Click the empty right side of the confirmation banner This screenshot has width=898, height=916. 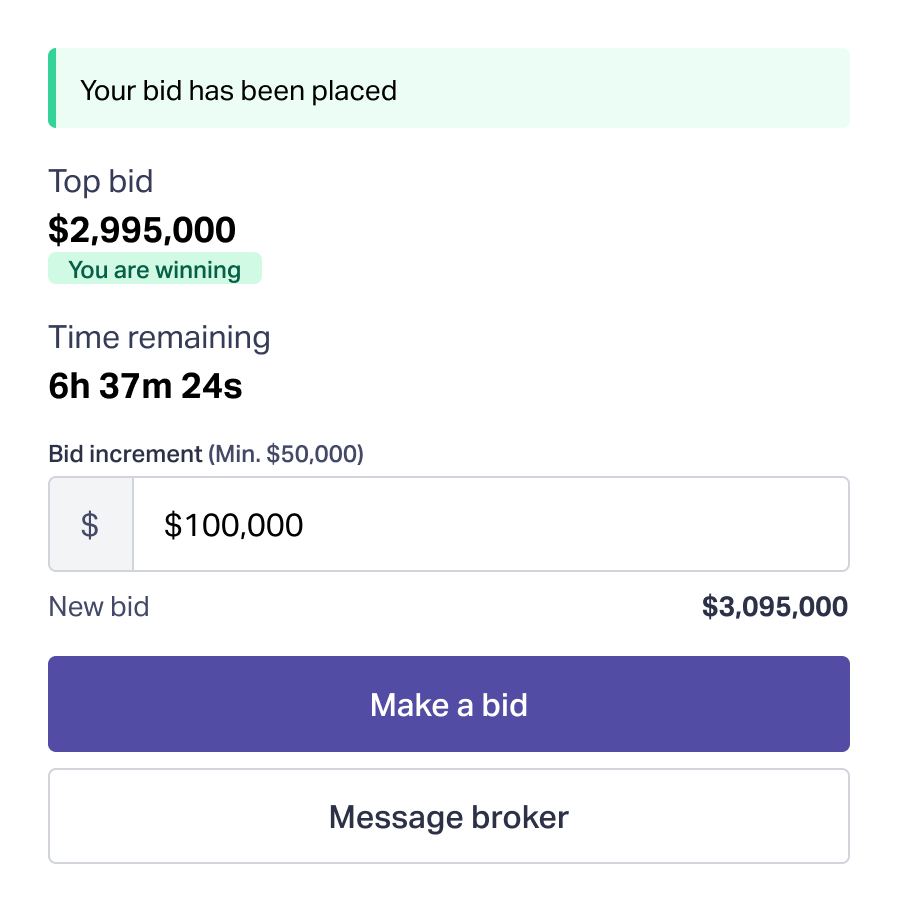[650, 88]
